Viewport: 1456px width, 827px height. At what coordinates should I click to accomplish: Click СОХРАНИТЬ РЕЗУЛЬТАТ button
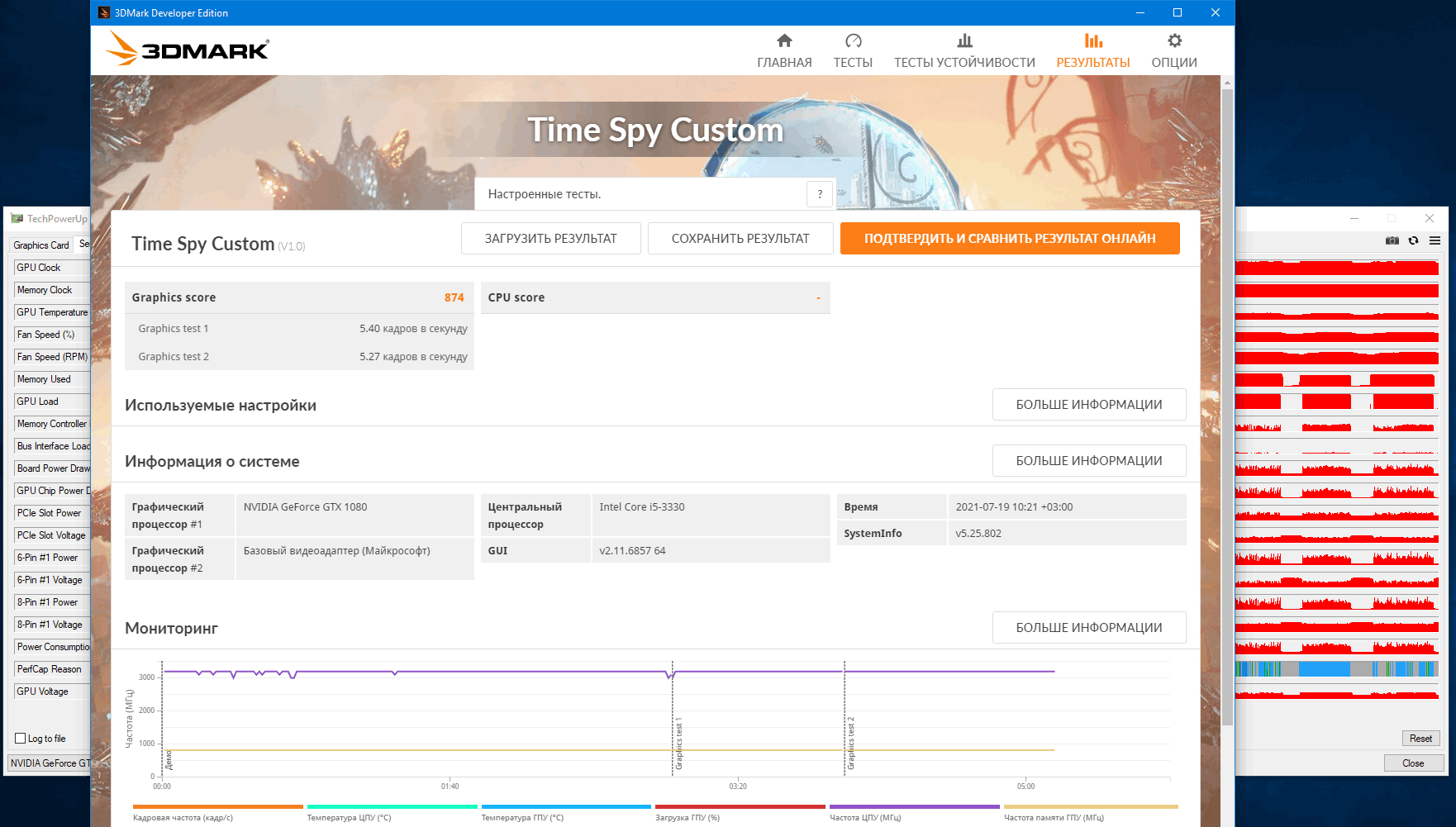(x=740, y=239)
